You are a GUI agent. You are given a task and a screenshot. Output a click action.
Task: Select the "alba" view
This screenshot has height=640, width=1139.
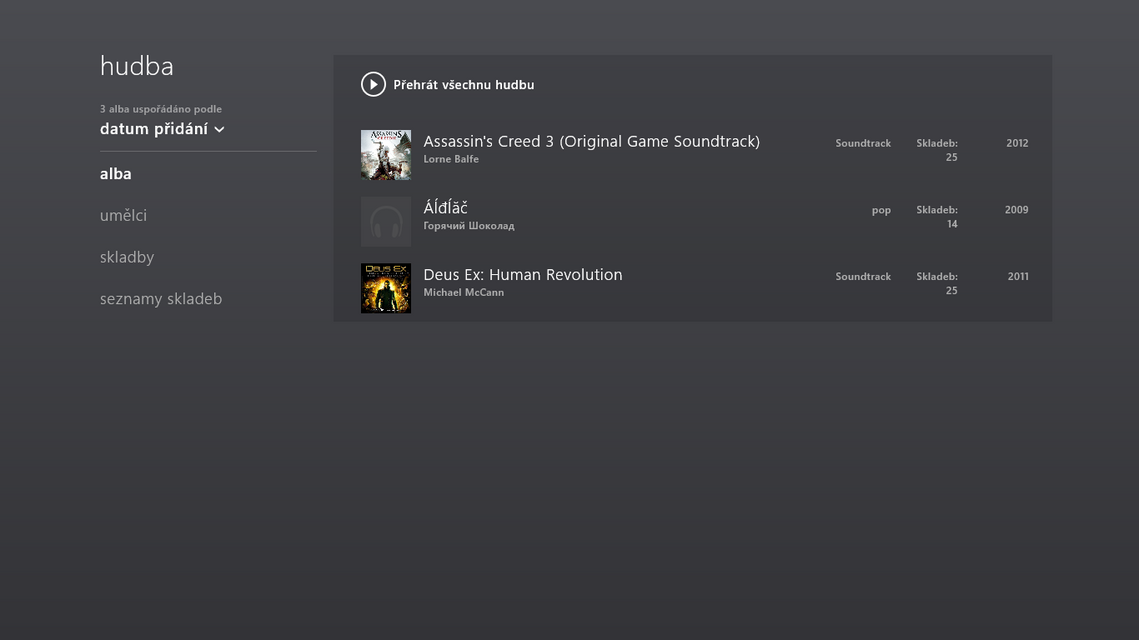(116, 174)
